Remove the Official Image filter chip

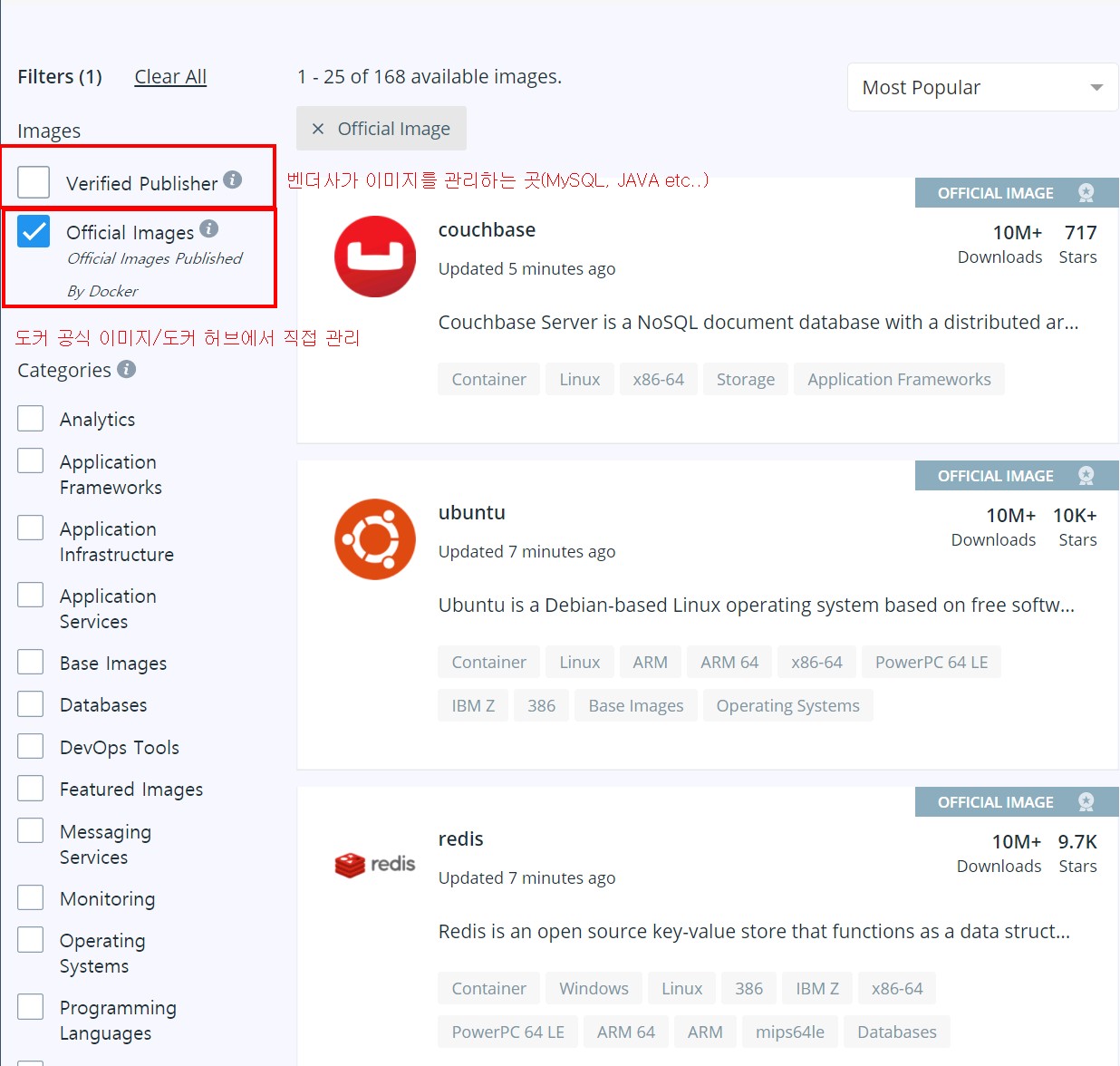tap(318, 129)
